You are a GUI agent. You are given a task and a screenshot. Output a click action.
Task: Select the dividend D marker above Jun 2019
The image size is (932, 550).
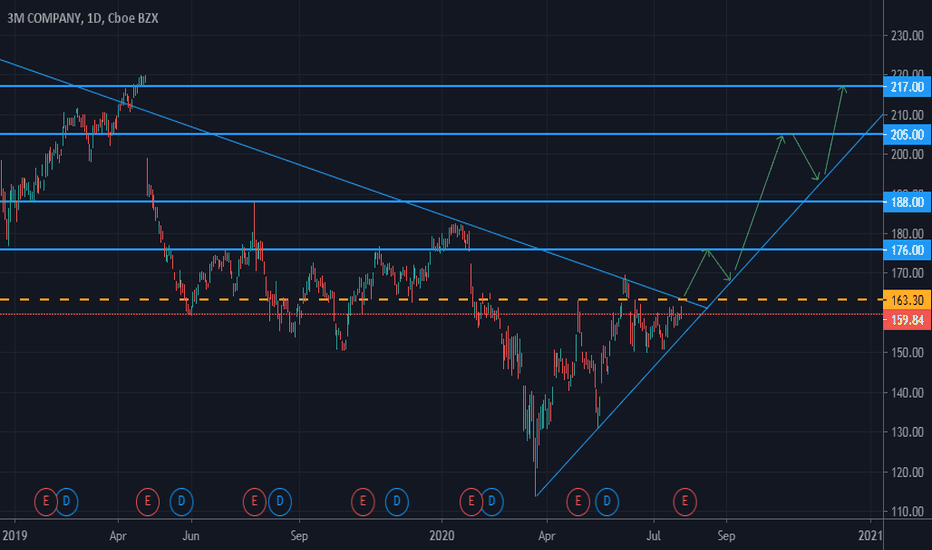tap(181, 502)
